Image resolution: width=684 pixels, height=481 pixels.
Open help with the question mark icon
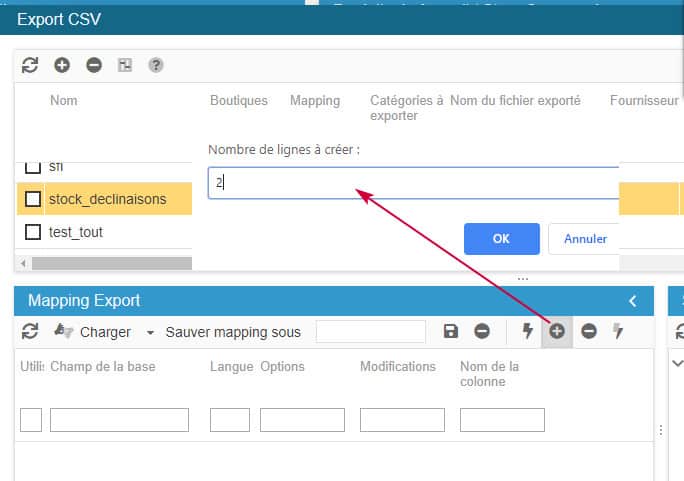point(156,65)
